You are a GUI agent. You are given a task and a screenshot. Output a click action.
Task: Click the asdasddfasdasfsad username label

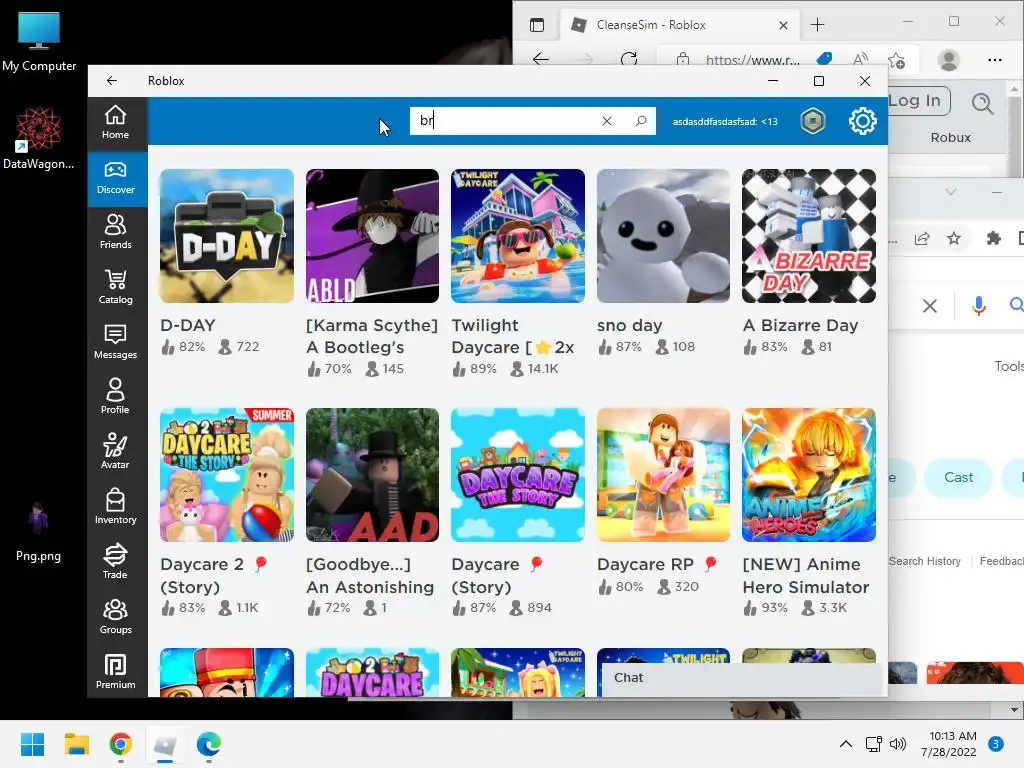click(725, 121)
